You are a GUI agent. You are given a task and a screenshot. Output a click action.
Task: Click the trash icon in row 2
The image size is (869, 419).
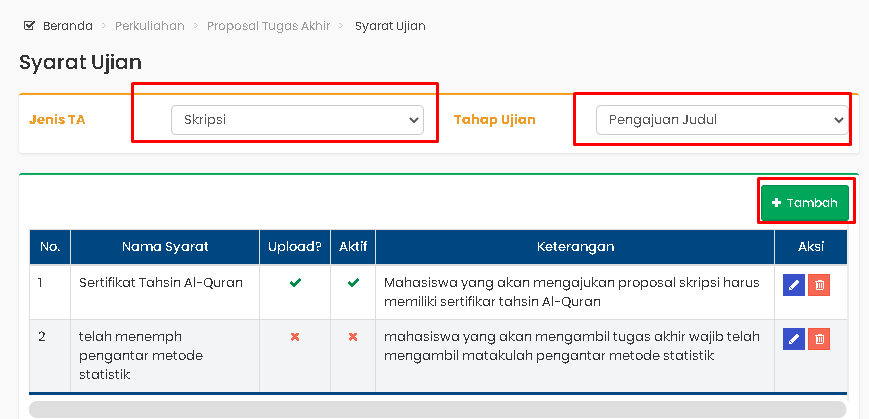[819, 339]
